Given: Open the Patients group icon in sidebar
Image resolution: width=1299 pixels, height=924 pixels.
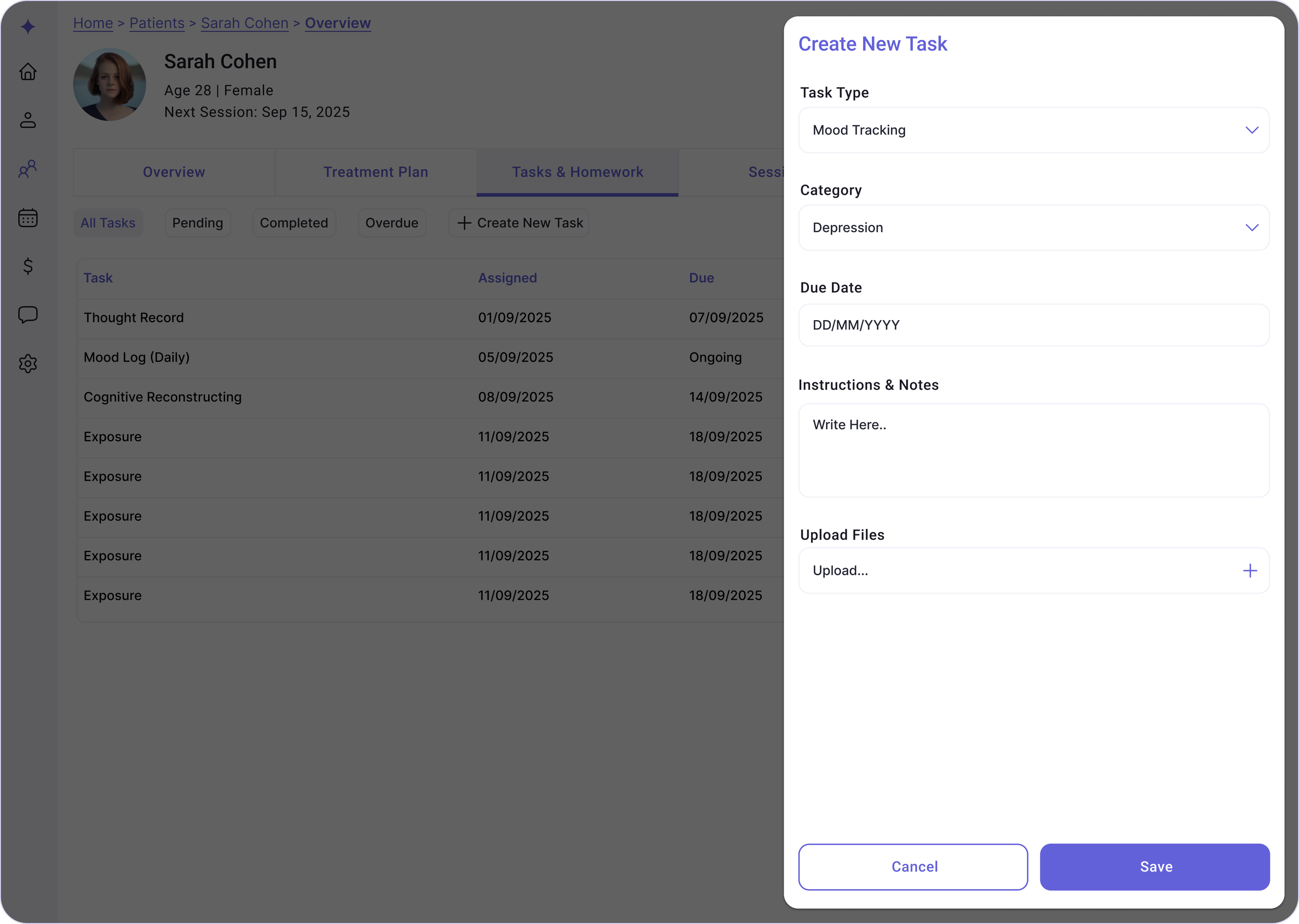Looking at the screenshot, I should (28, 168).
